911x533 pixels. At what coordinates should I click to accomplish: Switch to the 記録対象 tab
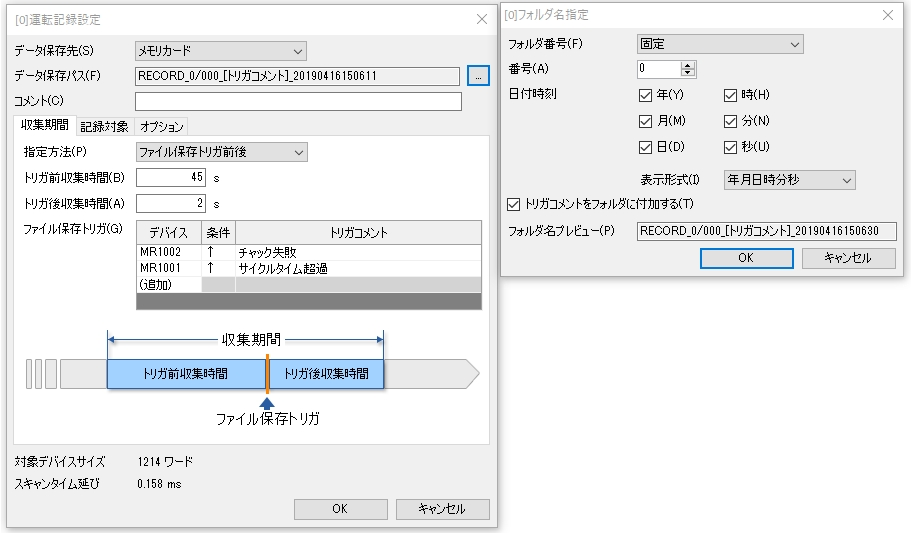(x=104, y=126)
